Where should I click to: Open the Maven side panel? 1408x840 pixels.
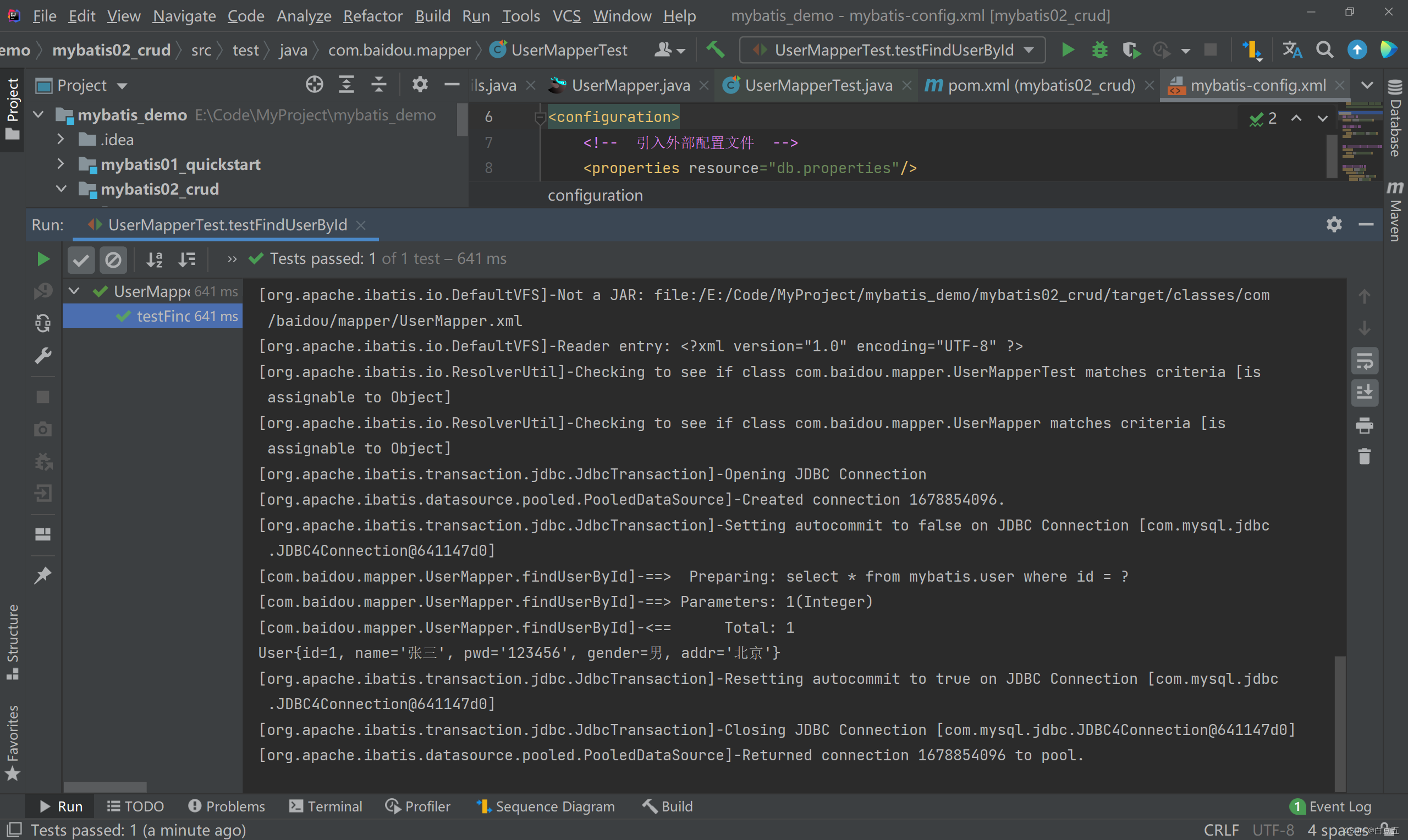(x=1394, y=211)
